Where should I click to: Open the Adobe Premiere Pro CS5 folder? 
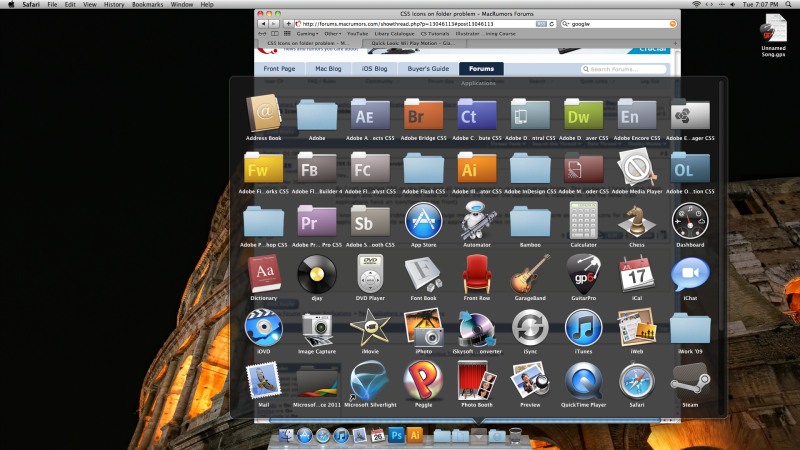pyautogui.click(x=317, y=221)
